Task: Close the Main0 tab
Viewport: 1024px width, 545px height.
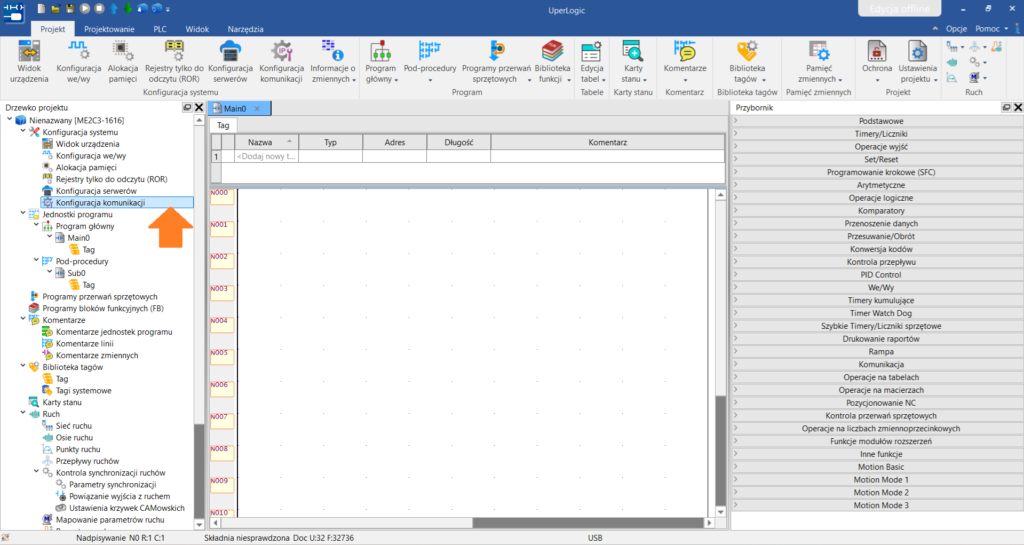Action: [x=257, y=108]
